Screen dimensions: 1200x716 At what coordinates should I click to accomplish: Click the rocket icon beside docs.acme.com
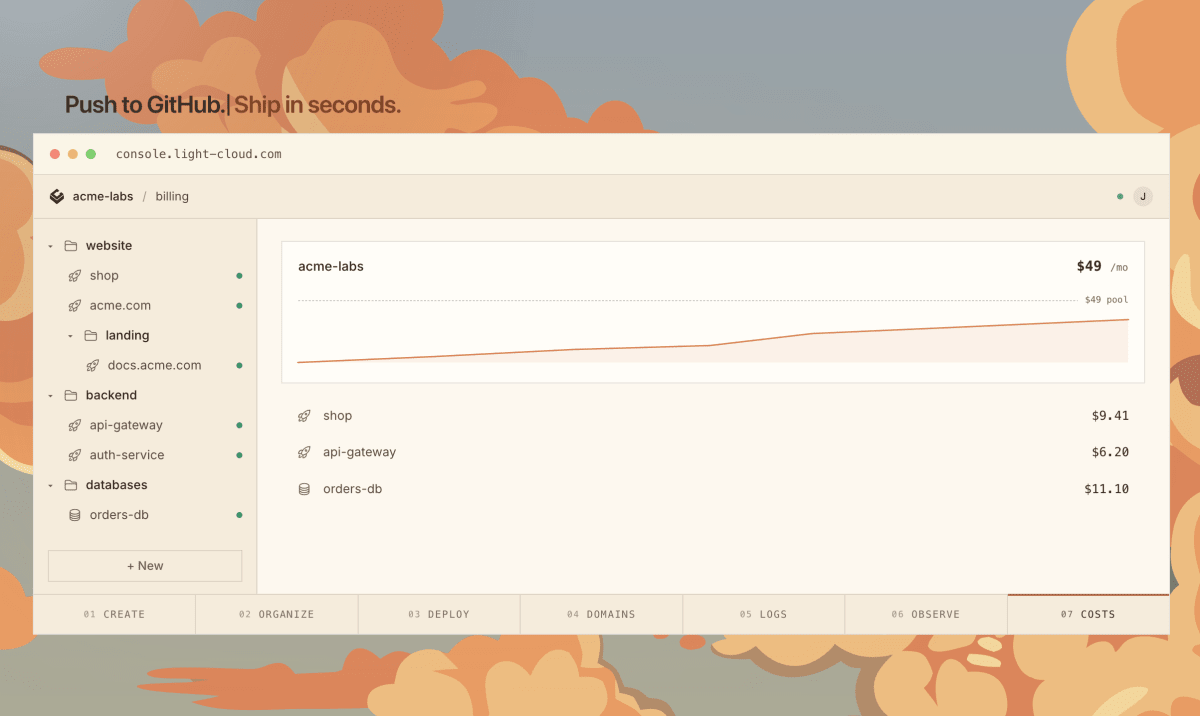click(x=93, y=366)
